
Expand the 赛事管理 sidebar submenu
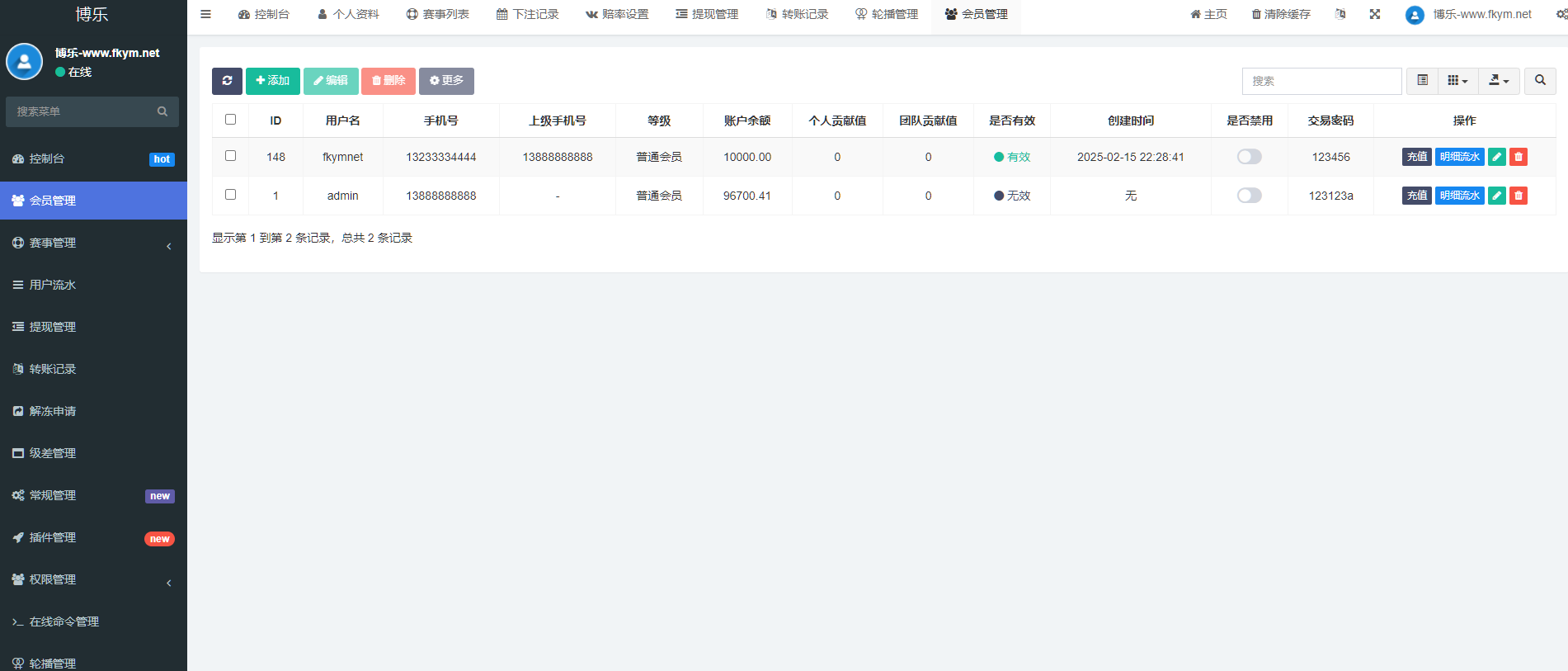click(x=93, y=243)
